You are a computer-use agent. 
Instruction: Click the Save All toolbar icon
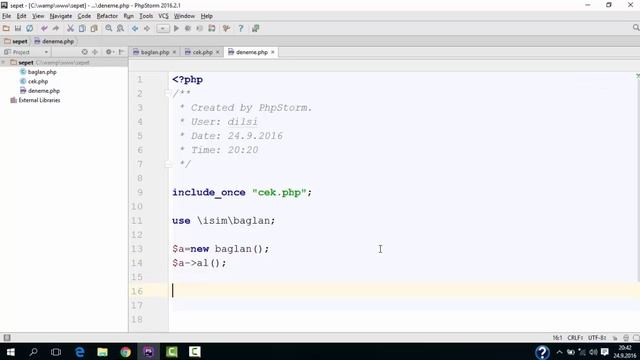(18, 28)
